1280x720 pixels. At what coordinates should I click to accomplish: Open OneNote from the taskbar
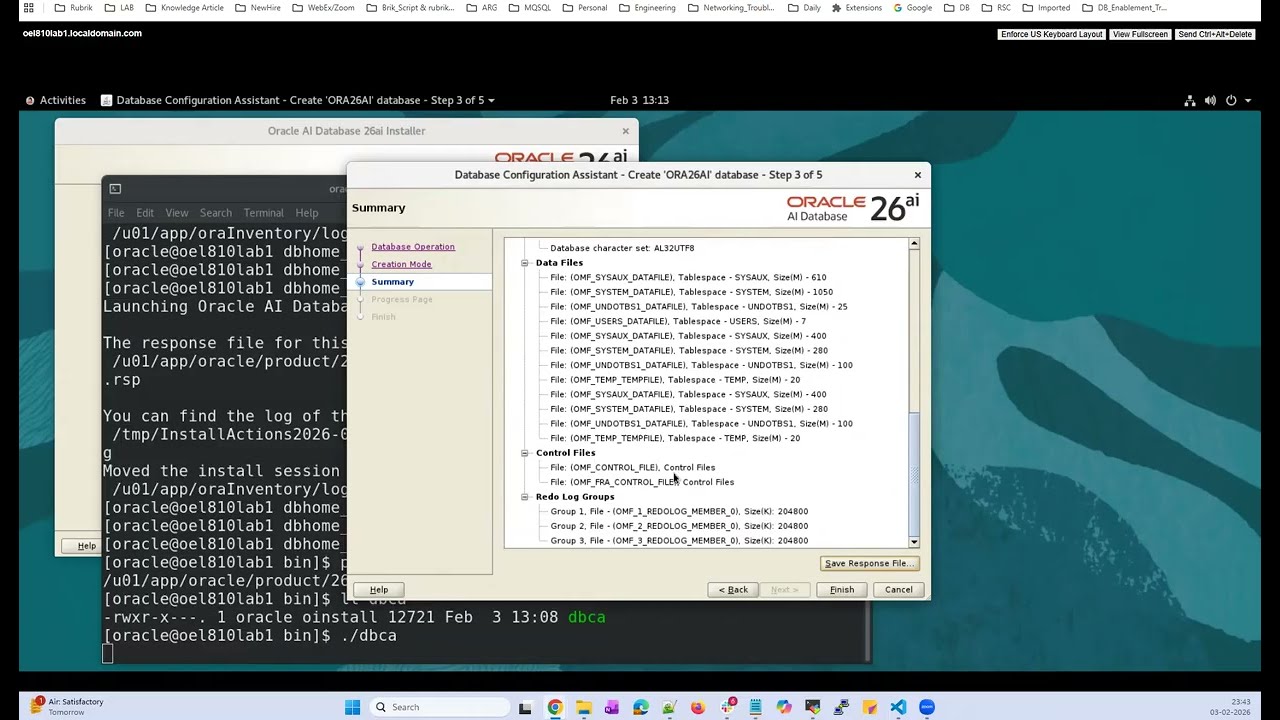point(612,707)
